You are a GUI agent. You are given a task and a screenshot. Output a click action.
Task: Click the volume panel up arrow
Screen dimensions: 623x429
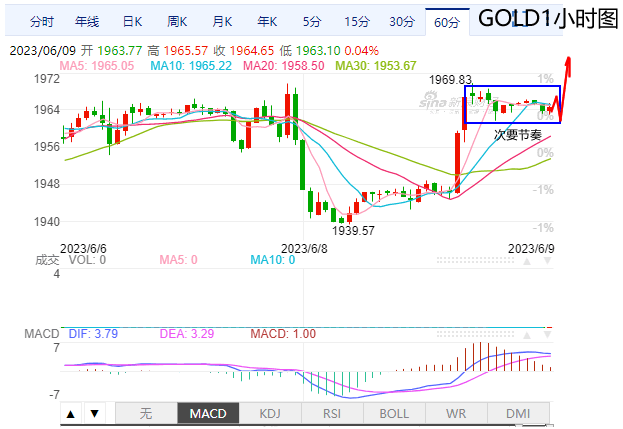[527, 261]
